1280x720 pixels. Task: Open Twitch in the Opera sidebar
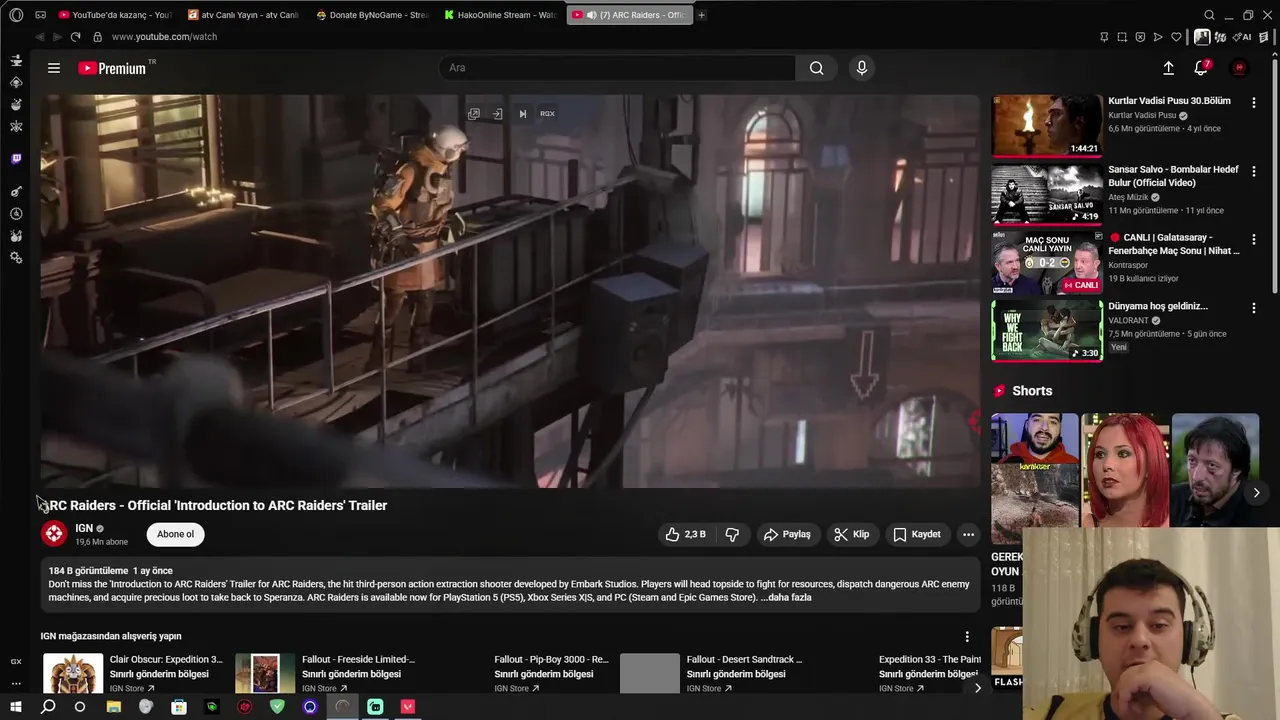[16, 159]
